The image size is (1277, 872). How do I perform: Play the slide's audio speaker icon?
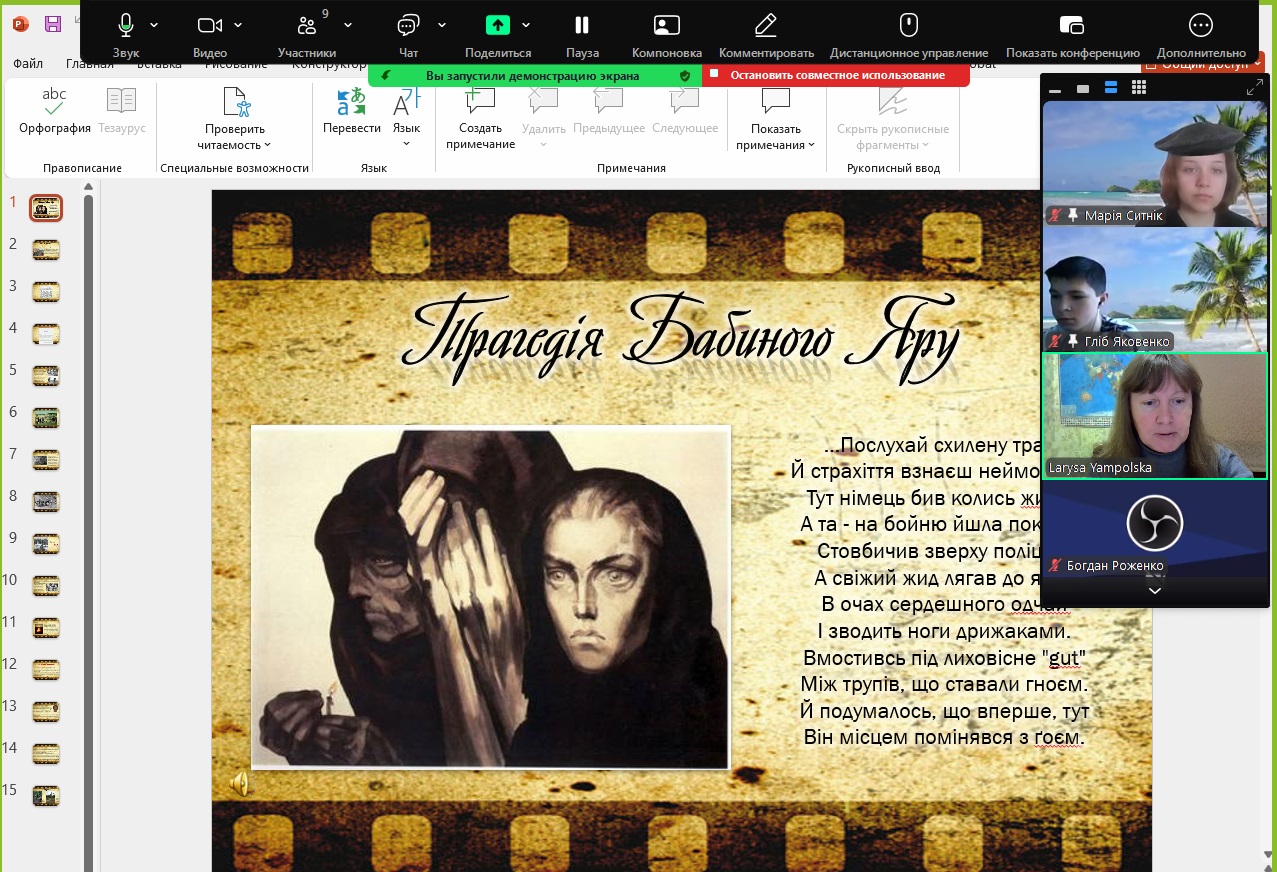click(240, 785)
